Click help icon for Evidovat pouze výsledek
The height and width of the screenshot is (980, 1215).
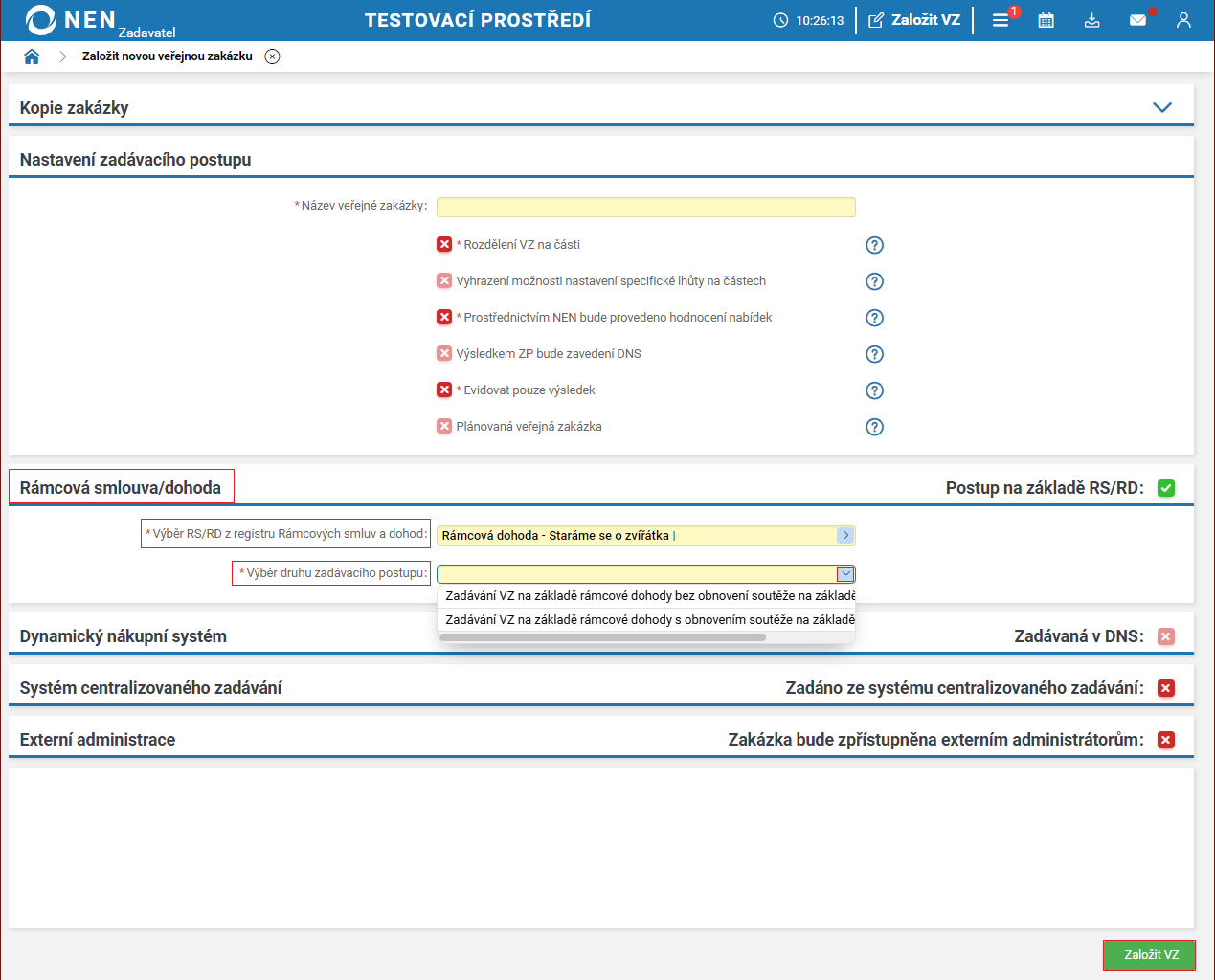pos(874,390)
